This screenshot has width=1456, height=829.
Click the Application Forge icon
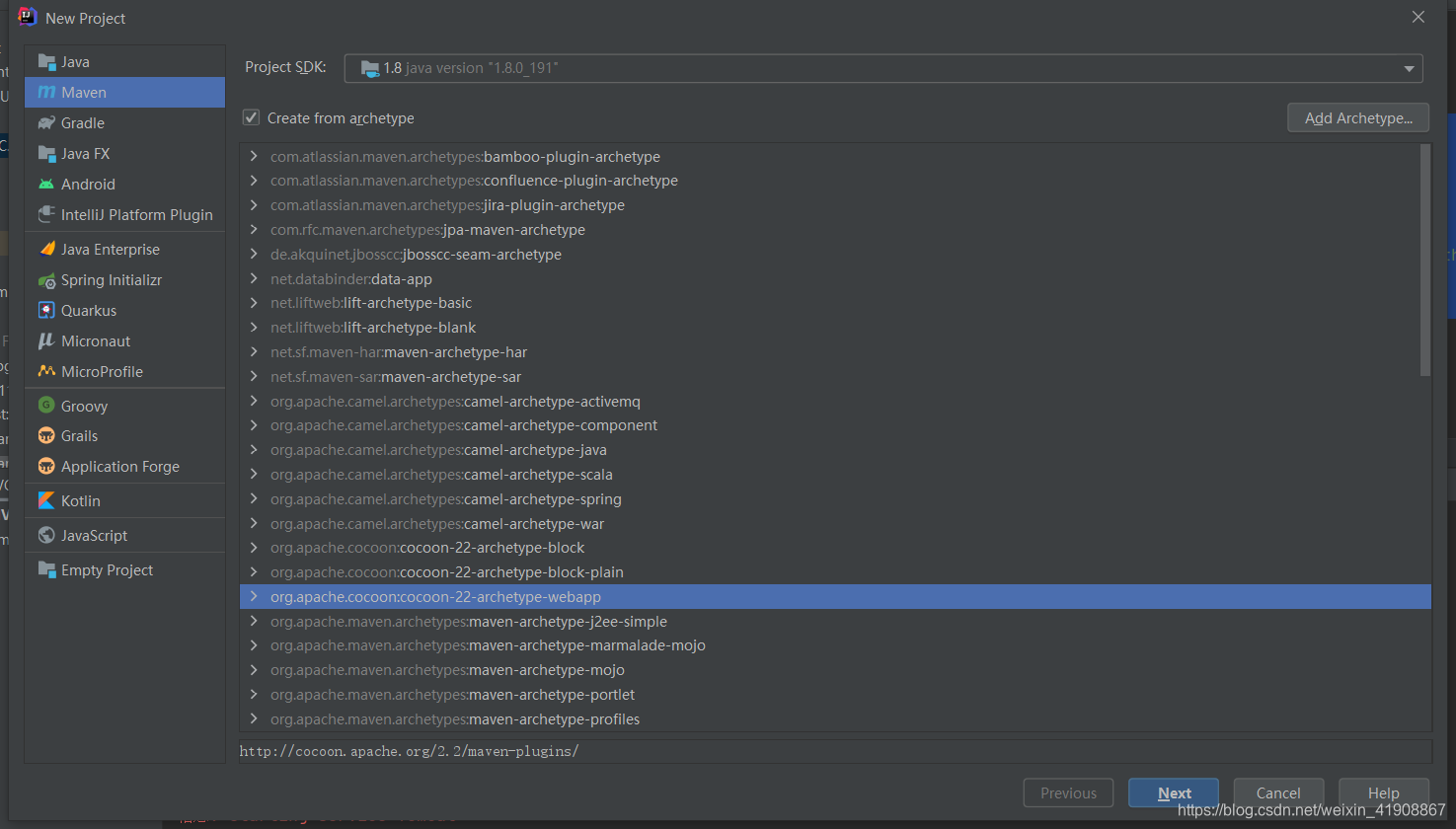click(46, 467)
